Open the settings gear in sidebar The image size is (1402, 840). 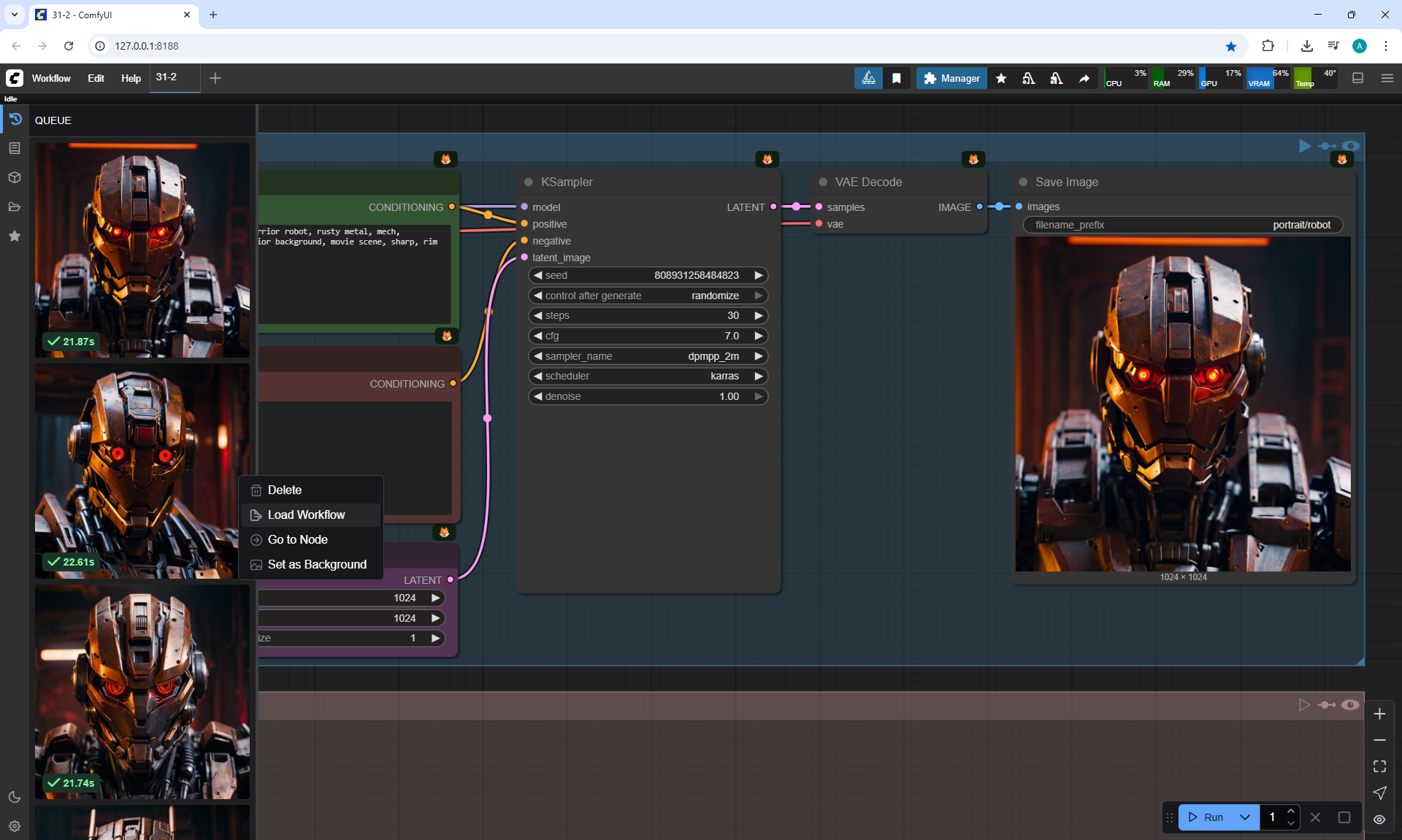15,826
